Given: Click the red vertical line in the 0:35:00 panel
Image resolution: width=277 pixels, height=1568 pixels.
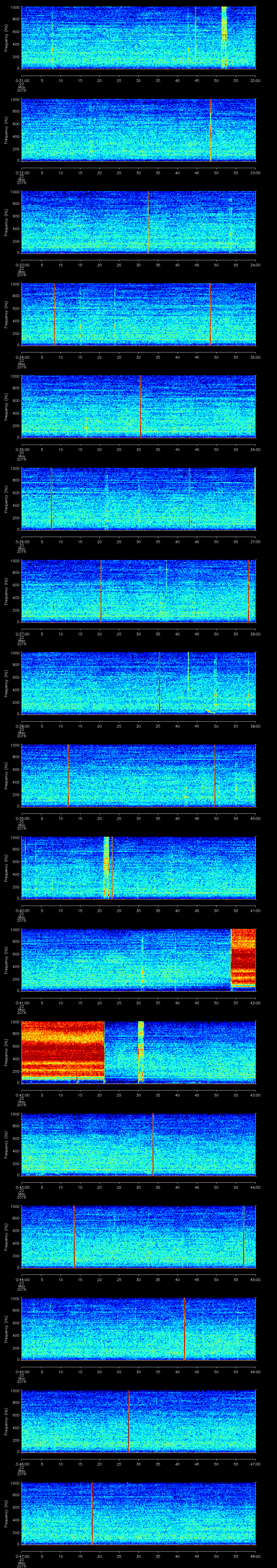Looking at the screenshot, I should pyautogui.click(x=141, y=407).
